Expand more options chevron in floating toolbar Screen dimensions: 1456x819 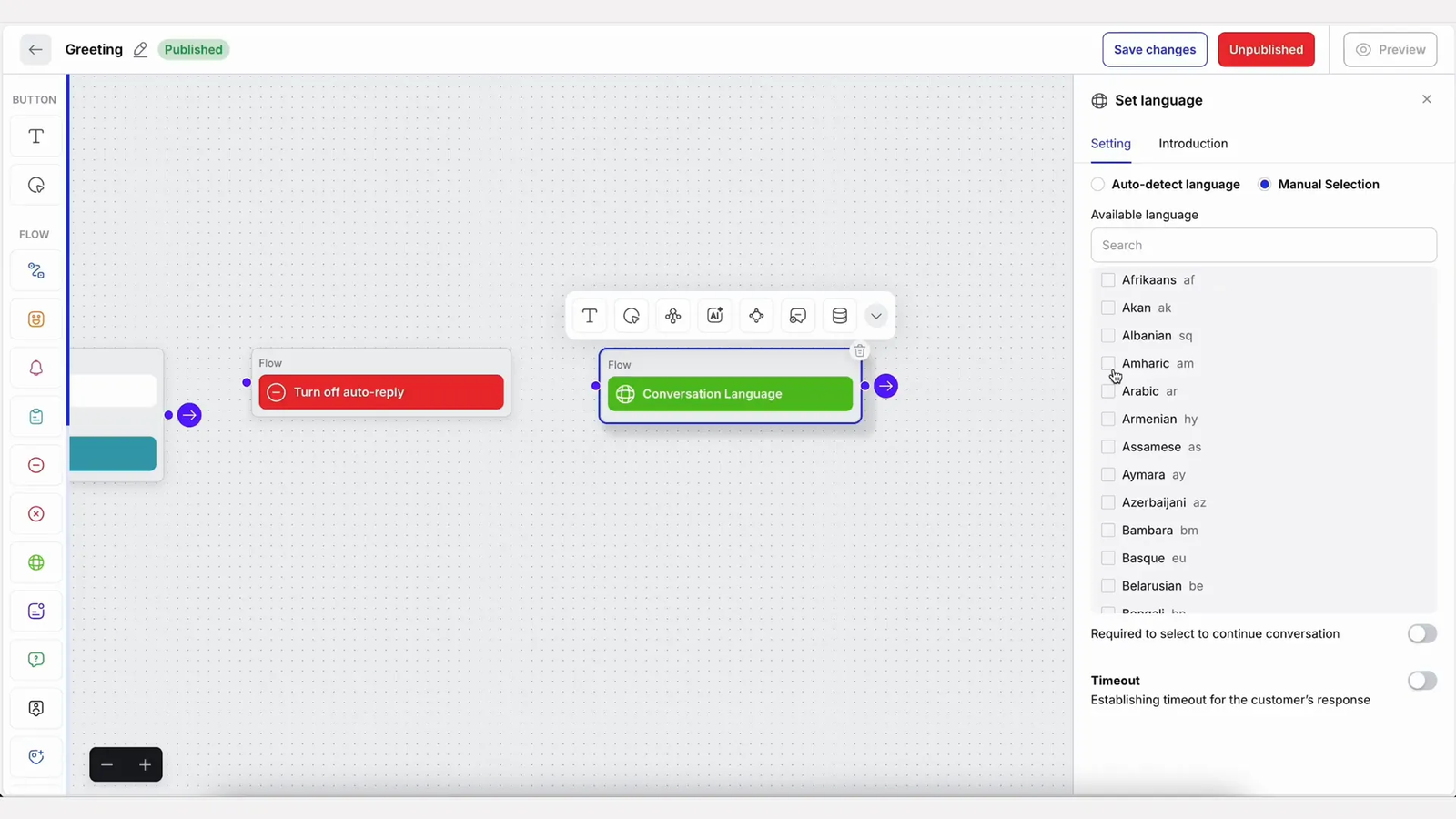(876, 316)
